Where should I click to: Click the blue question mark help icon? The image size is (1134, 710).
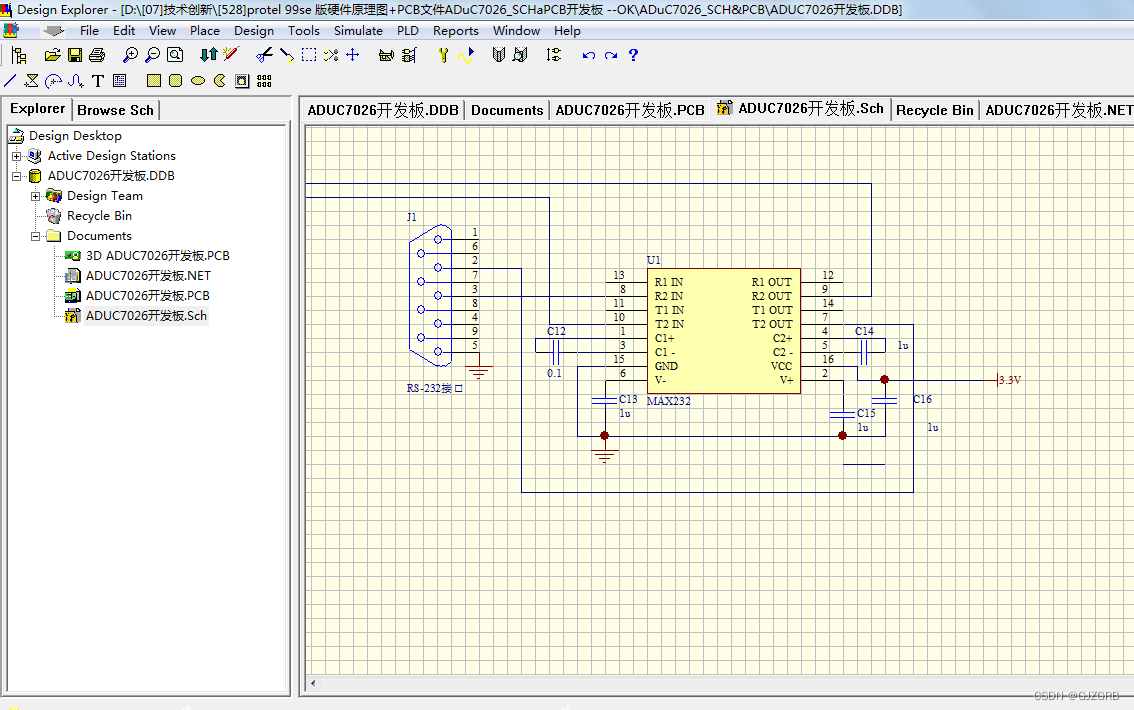(634, 55)
